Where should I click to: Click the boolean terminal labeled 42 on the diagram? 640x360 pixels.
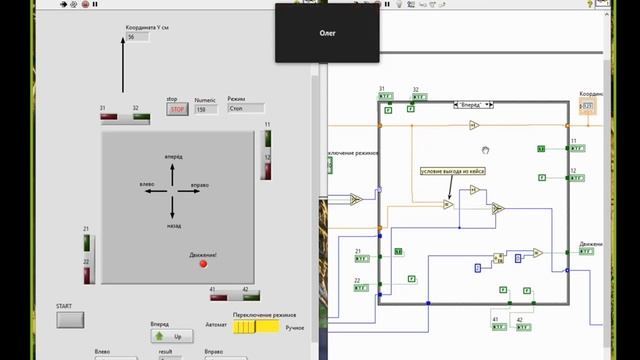524,327
